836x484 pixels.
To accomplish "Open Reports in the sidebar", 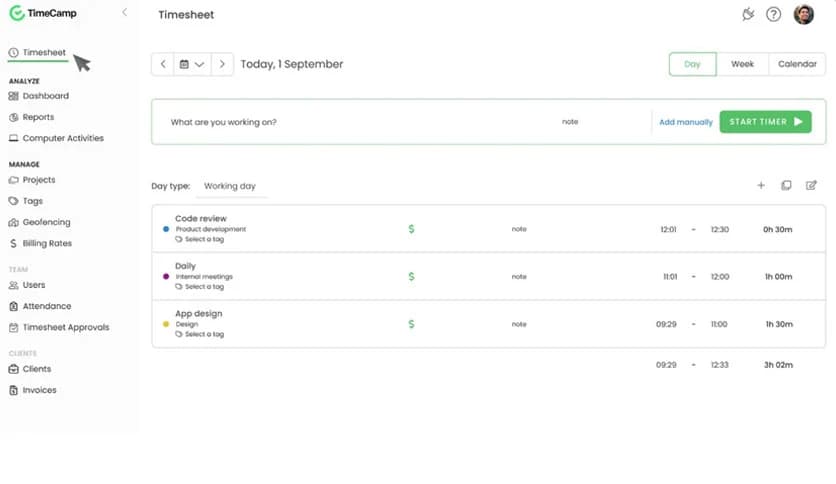I will click(x=38, y=117).
